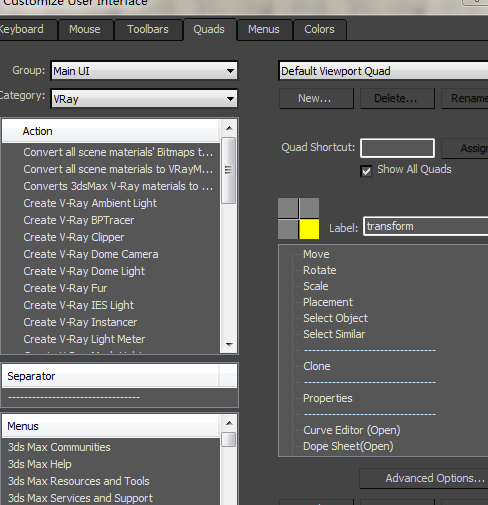Select the yellow bottom-right quad swatch
This screenshot has height=505, width=488.
[309, 229]
